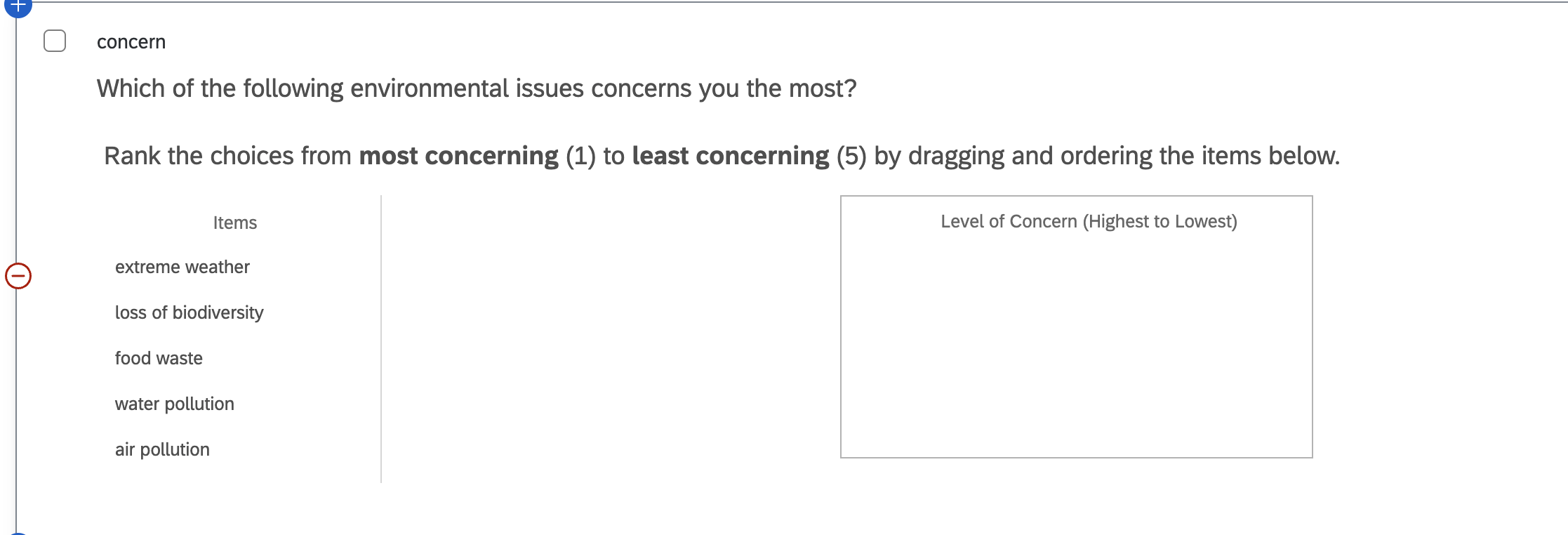Tick the checkbox next to concern
This screenshot has width=1568, height=535.
[55, 41]
